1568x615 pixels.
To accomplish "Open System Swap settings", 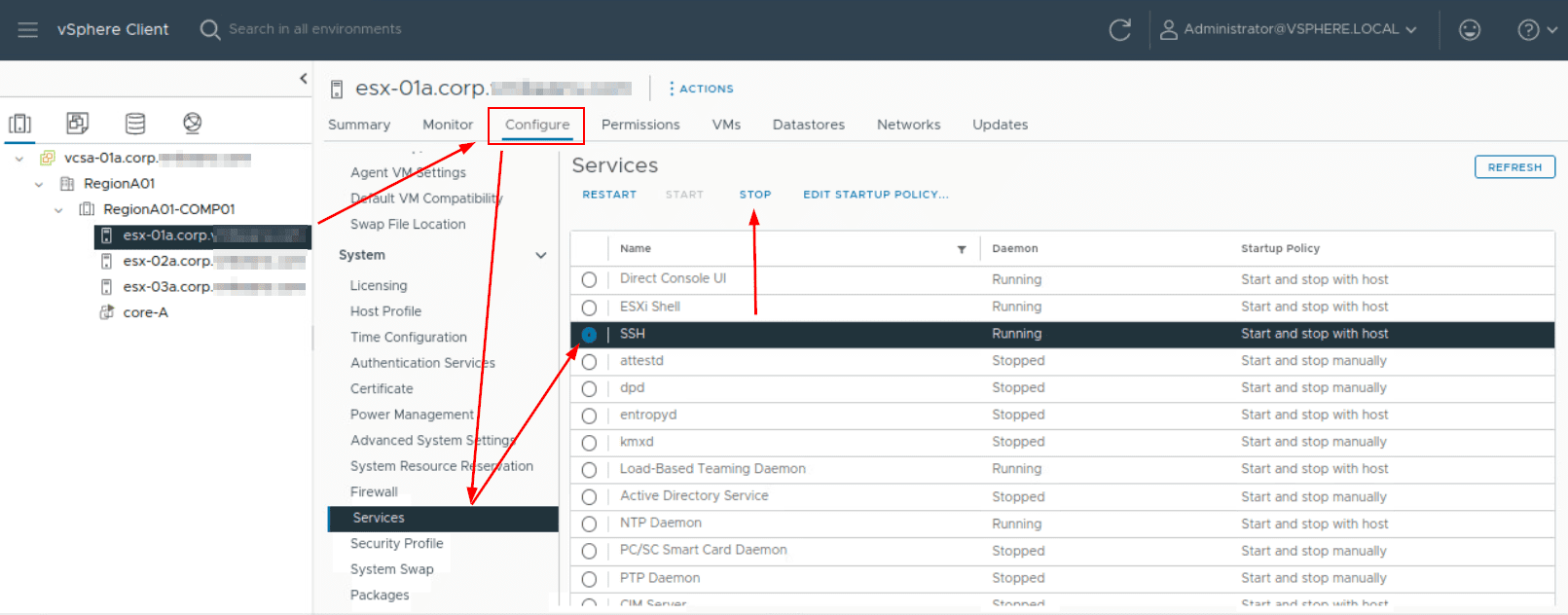I will pos(392,570).
